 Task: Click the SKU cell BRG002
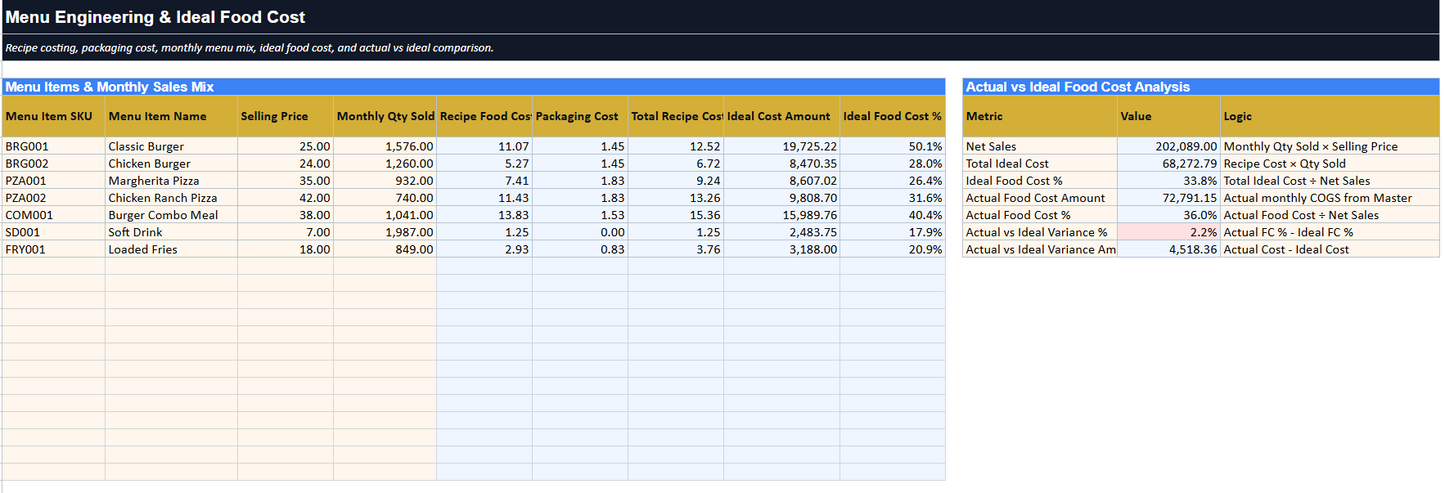pyautogui.click(x=54, y=163)
